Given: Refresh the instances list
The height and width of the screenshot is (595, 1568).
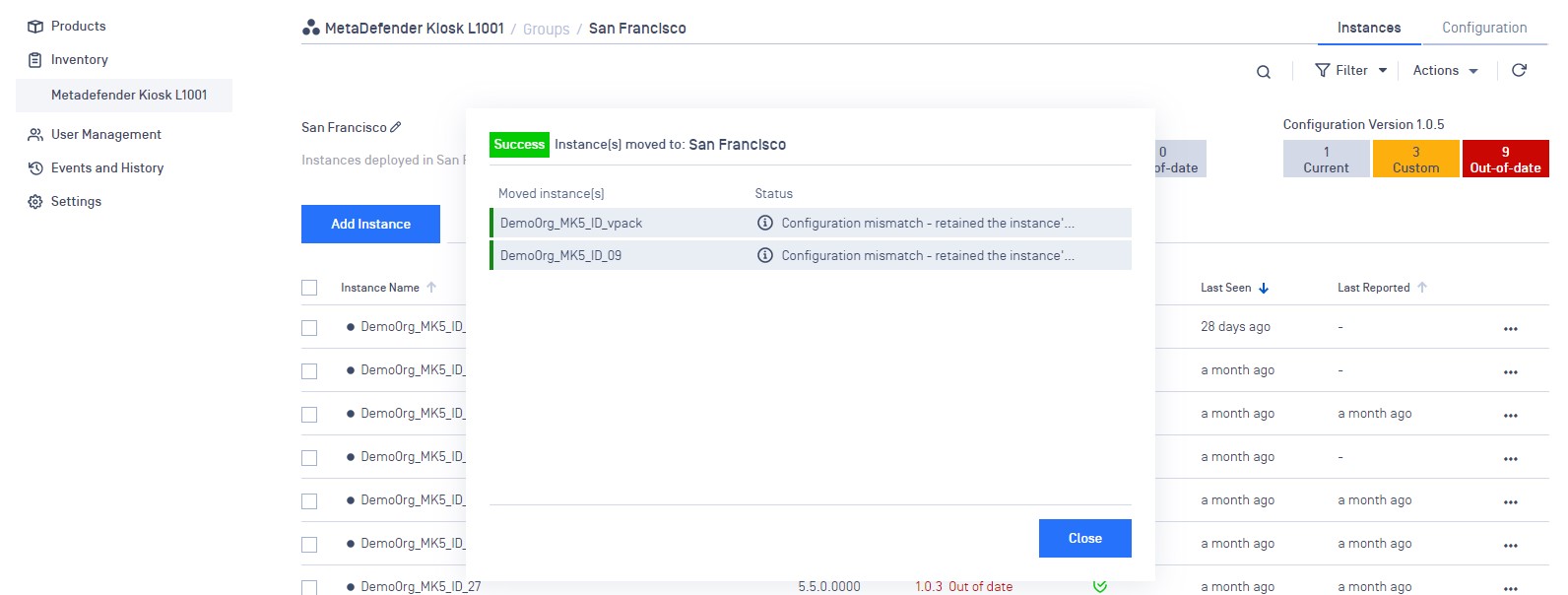Looking at the screenshot, I should coord(1519,70).
